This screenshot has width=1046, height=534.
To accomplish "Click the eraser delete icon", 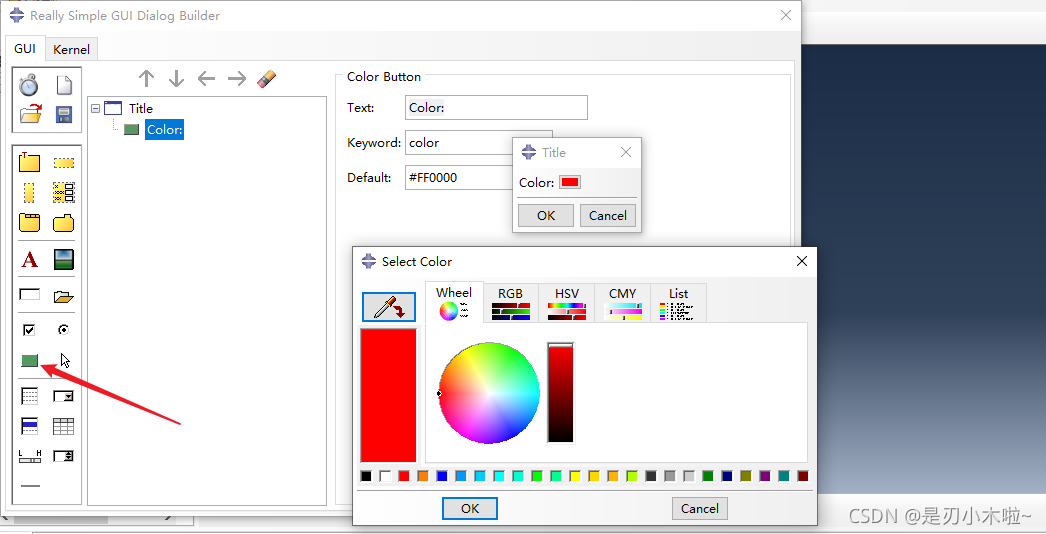I will point(266,79).
